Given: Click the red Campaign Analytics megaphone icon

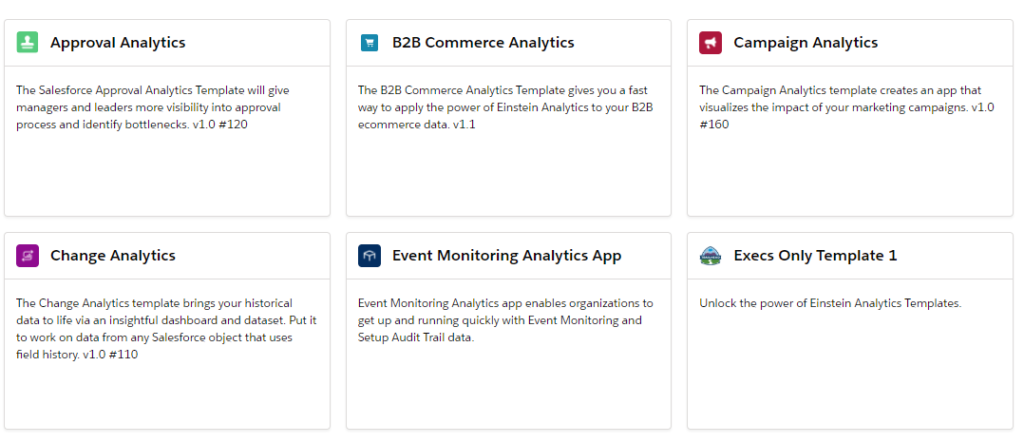Looking at the screenshot, I should point(711,42).
